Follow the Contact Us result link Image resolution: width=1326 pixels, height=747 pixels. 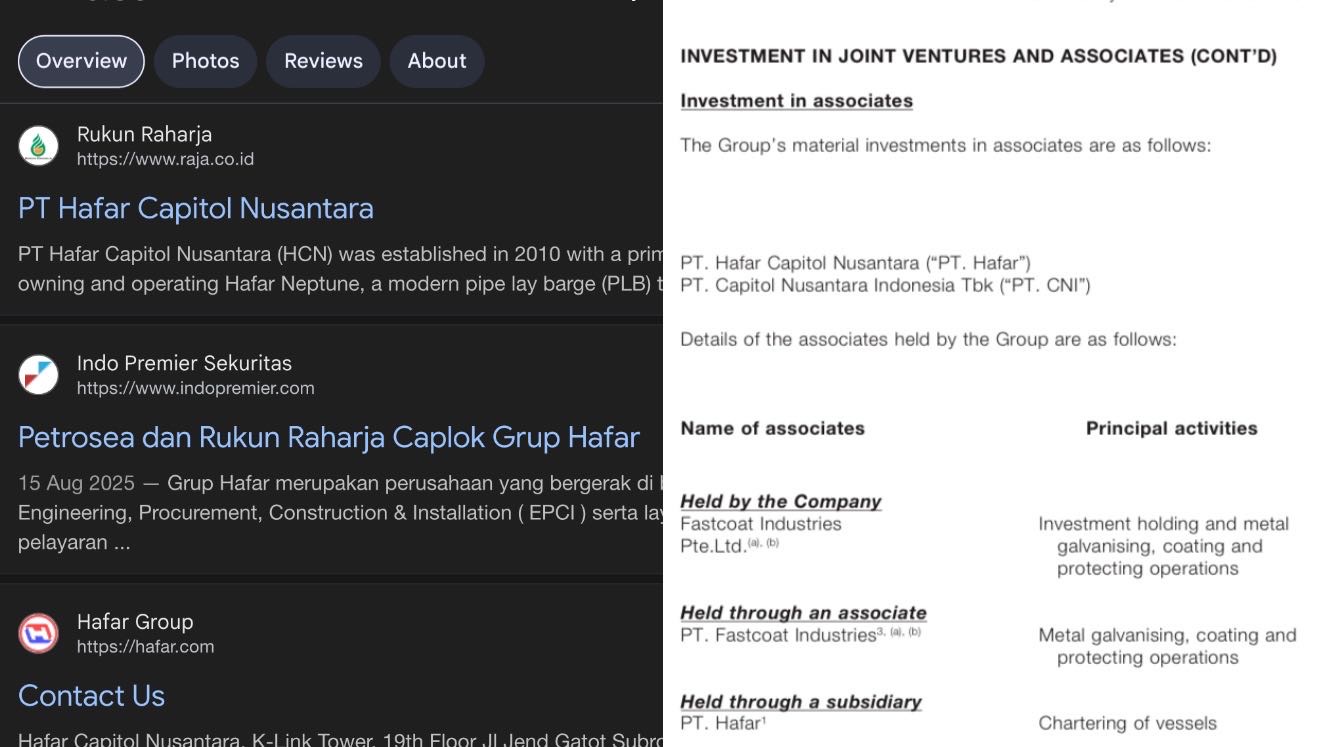tap(91, 695)
